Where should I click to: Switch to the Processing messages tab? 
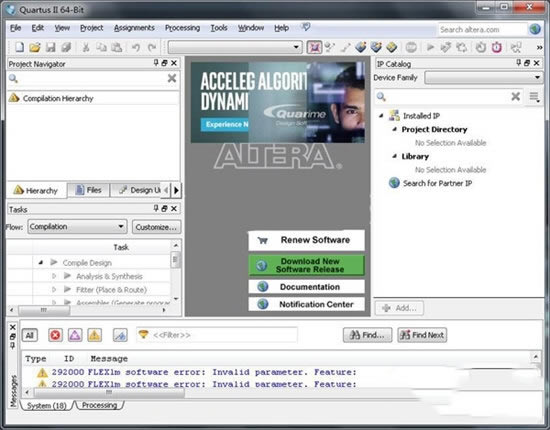[99, 405]
